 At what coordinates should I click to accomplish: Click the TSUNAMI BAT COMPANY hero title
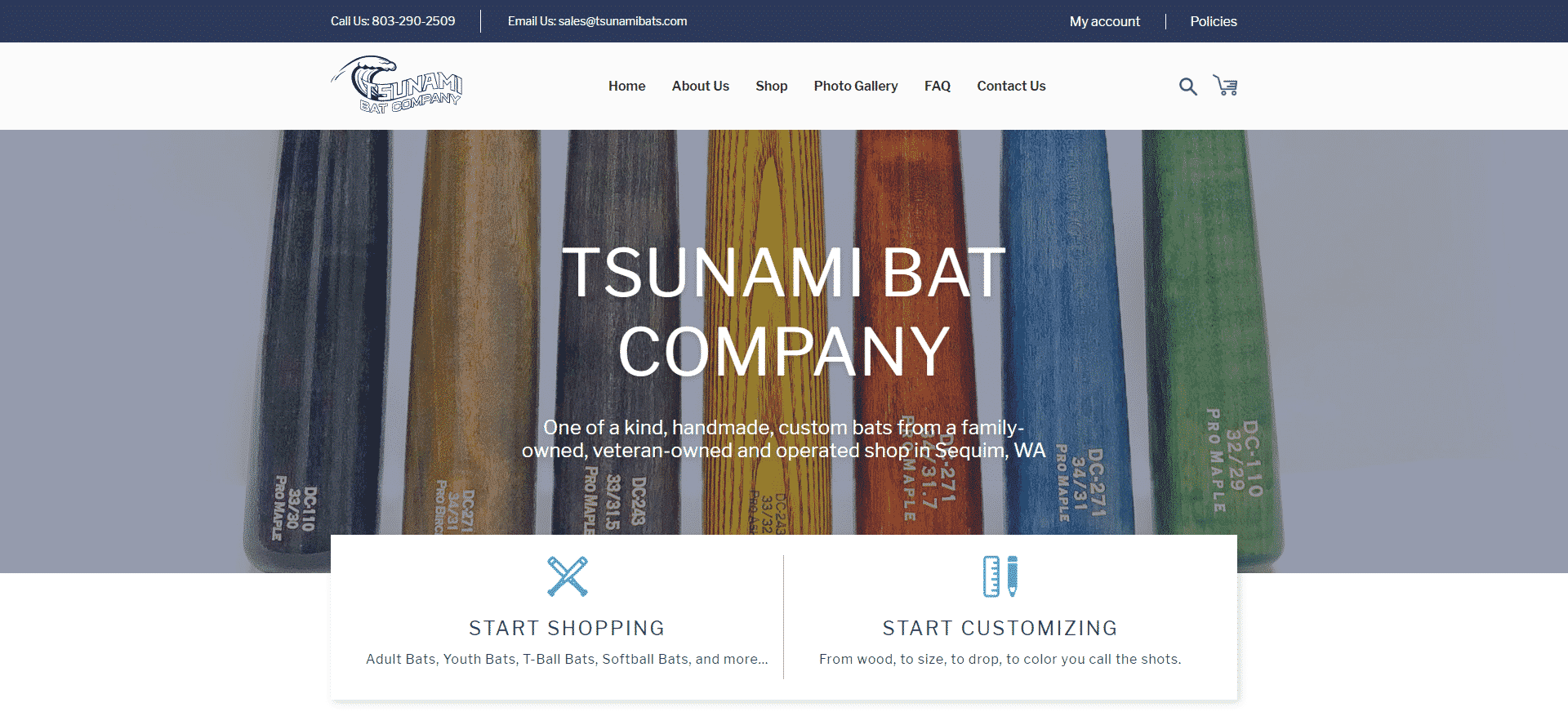(784, 312)
